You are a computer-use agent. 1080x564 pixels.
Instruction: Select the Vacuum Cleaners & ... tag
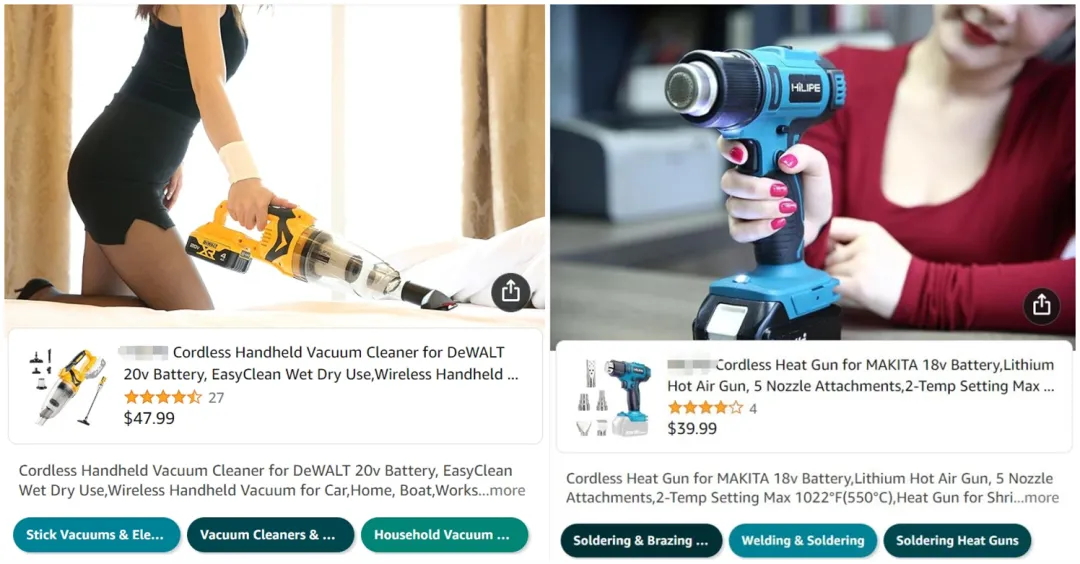[x=270, y=535]
